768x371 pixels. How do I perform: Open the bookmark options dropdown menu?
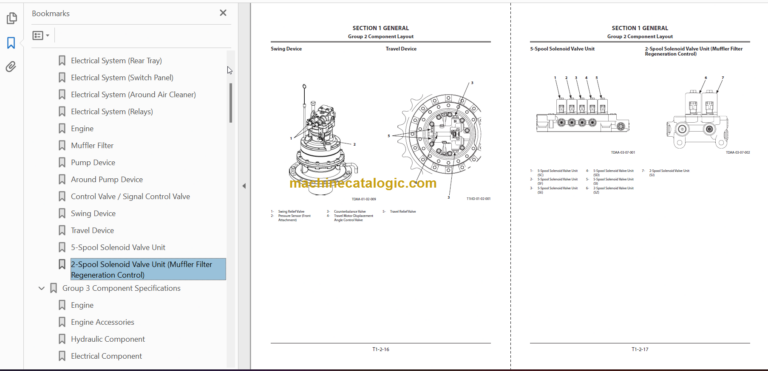[41, 35]
